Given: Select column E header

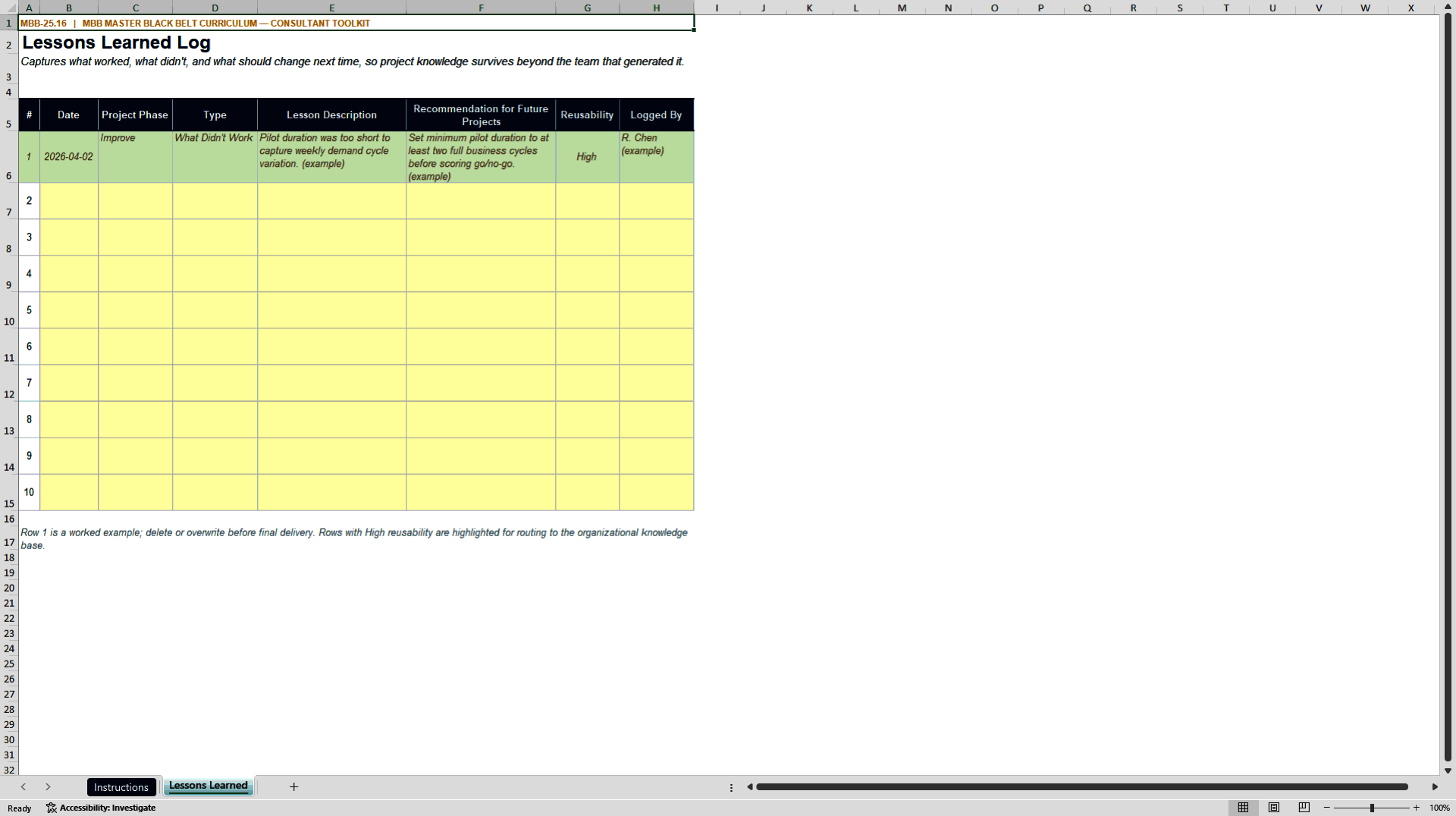Looking at the screenshot, I should coord(331,8).
